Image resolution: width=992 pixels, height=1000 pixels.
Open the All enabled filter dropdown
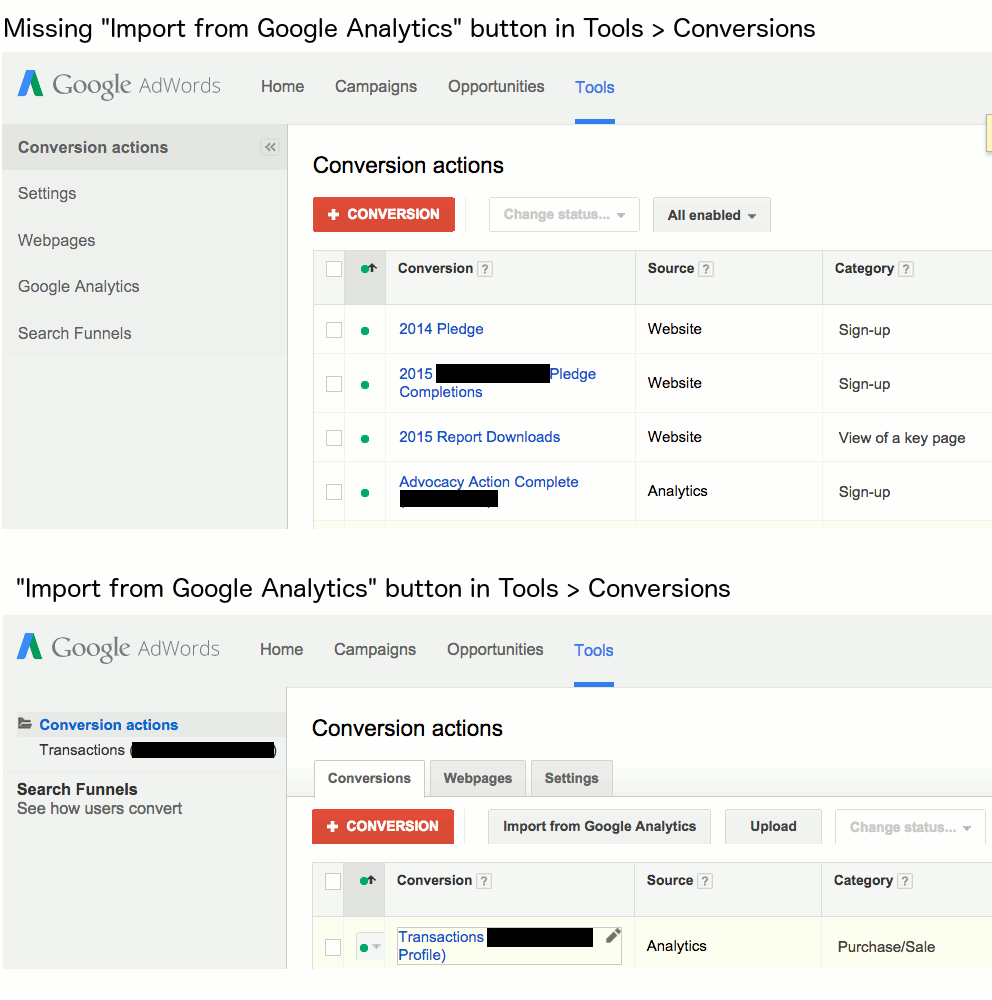coord(711,215)
